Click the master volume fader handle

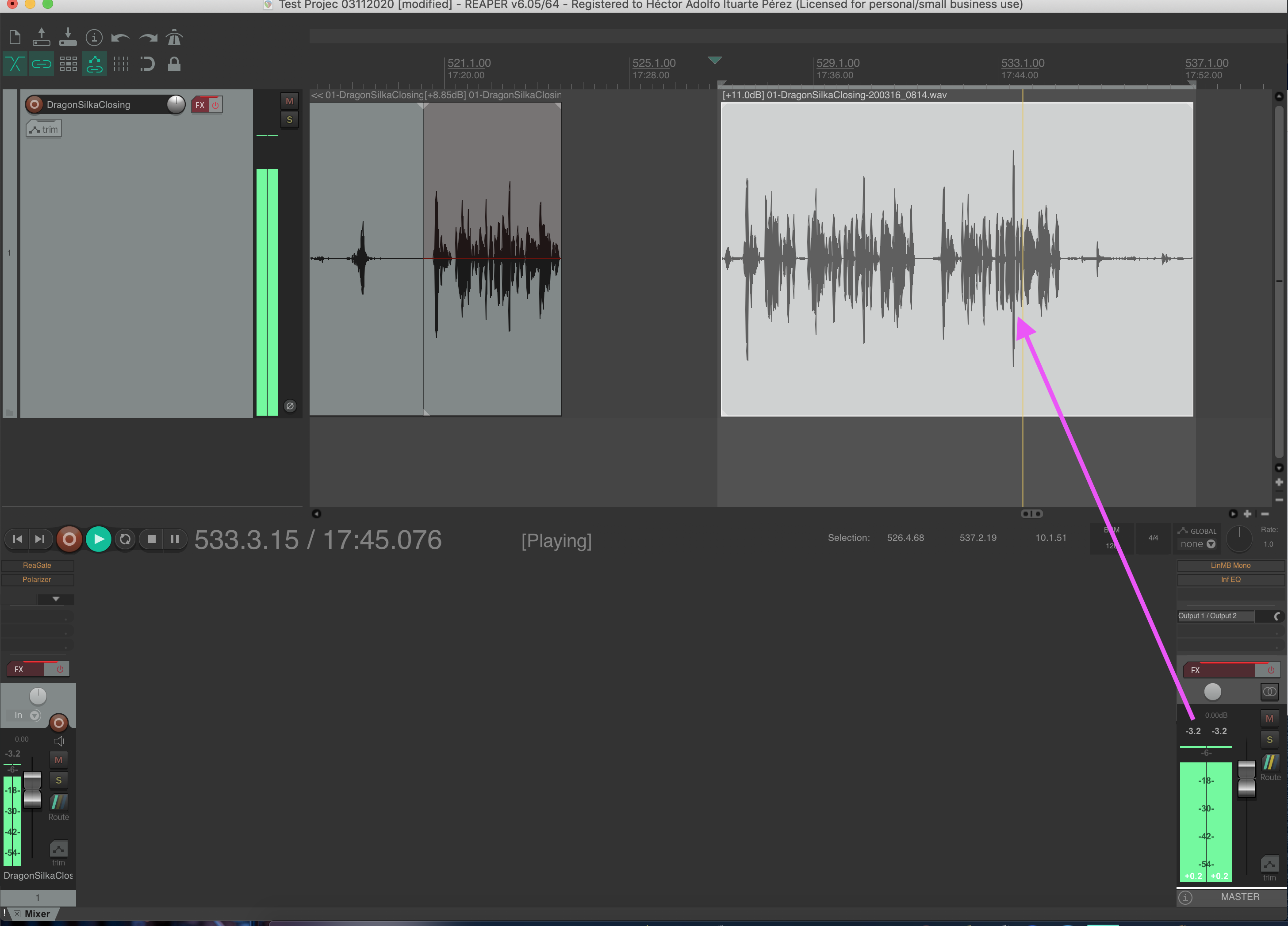tap(1246, 779)
